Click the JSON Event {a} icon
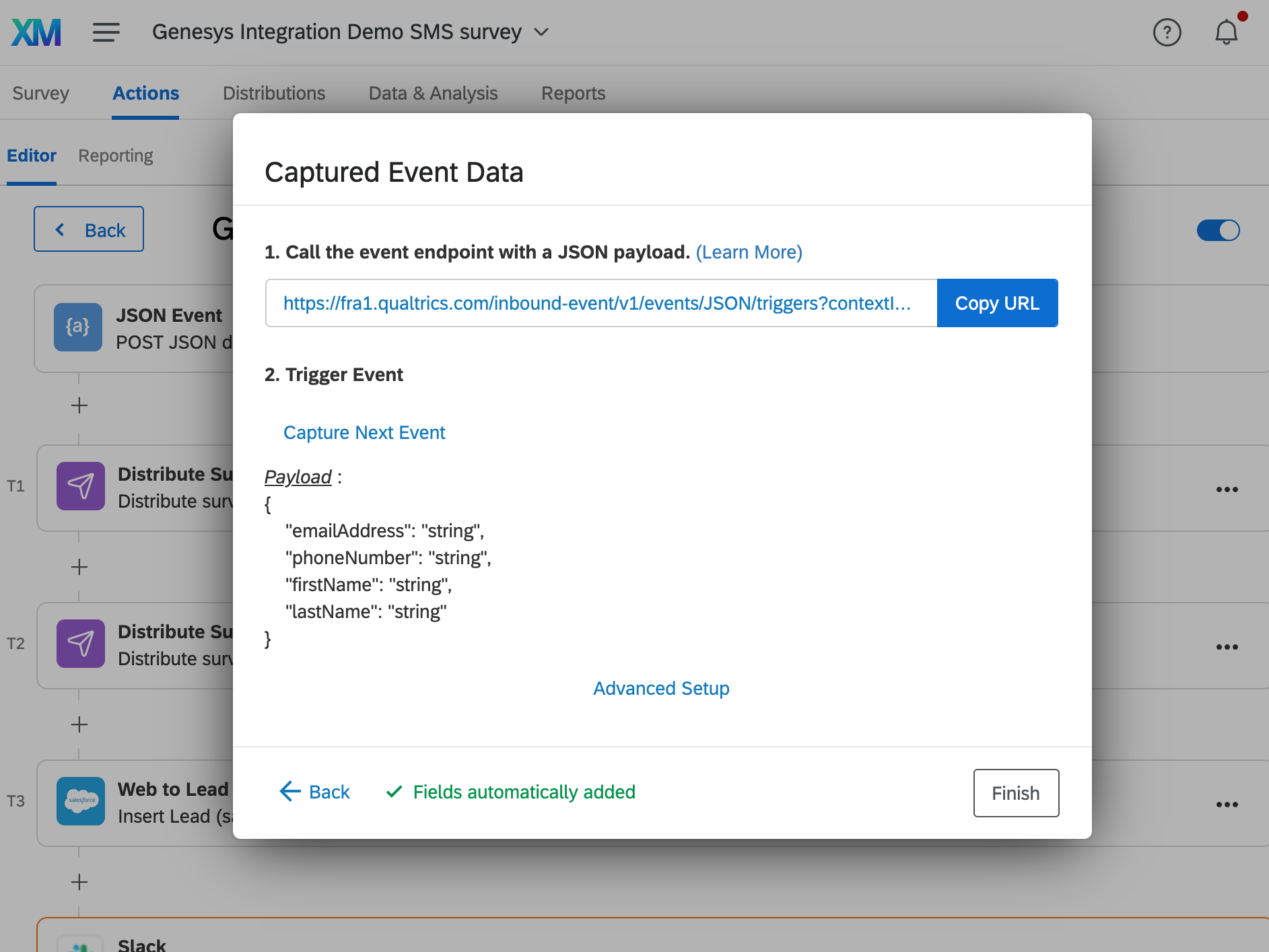The width and height of the screenshot is (1269, 952). coord(78,327)
